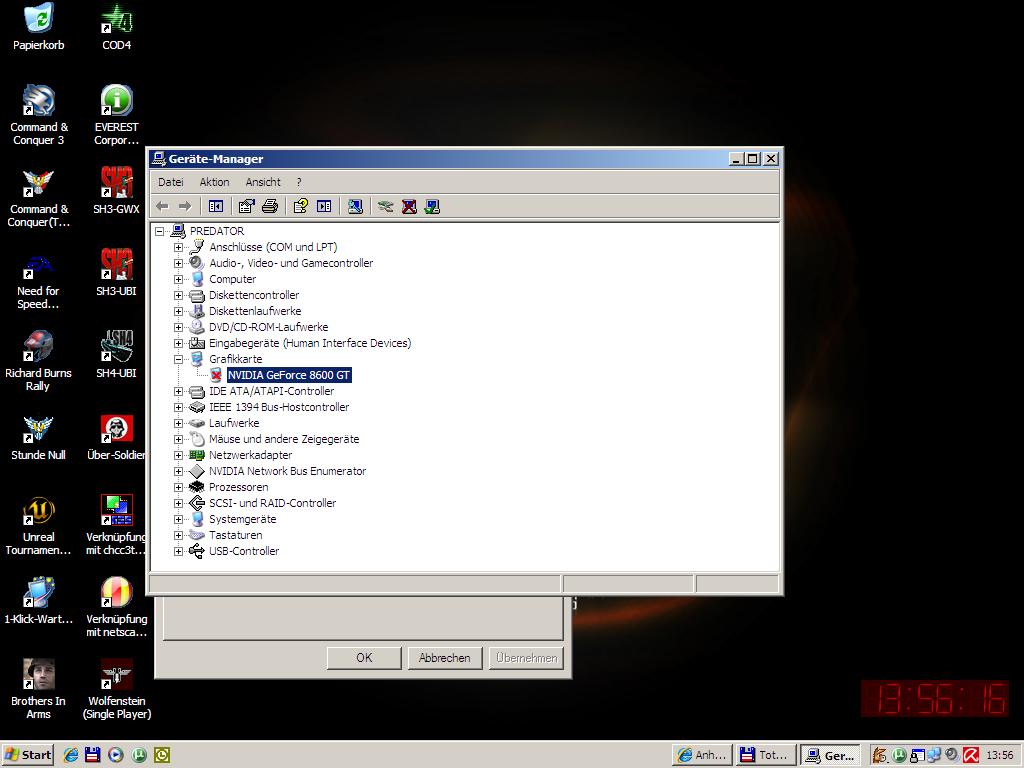Open Papierkorb desktop icon
Image resolution: width=1024 pixels, height=768 pixels.
39,27
